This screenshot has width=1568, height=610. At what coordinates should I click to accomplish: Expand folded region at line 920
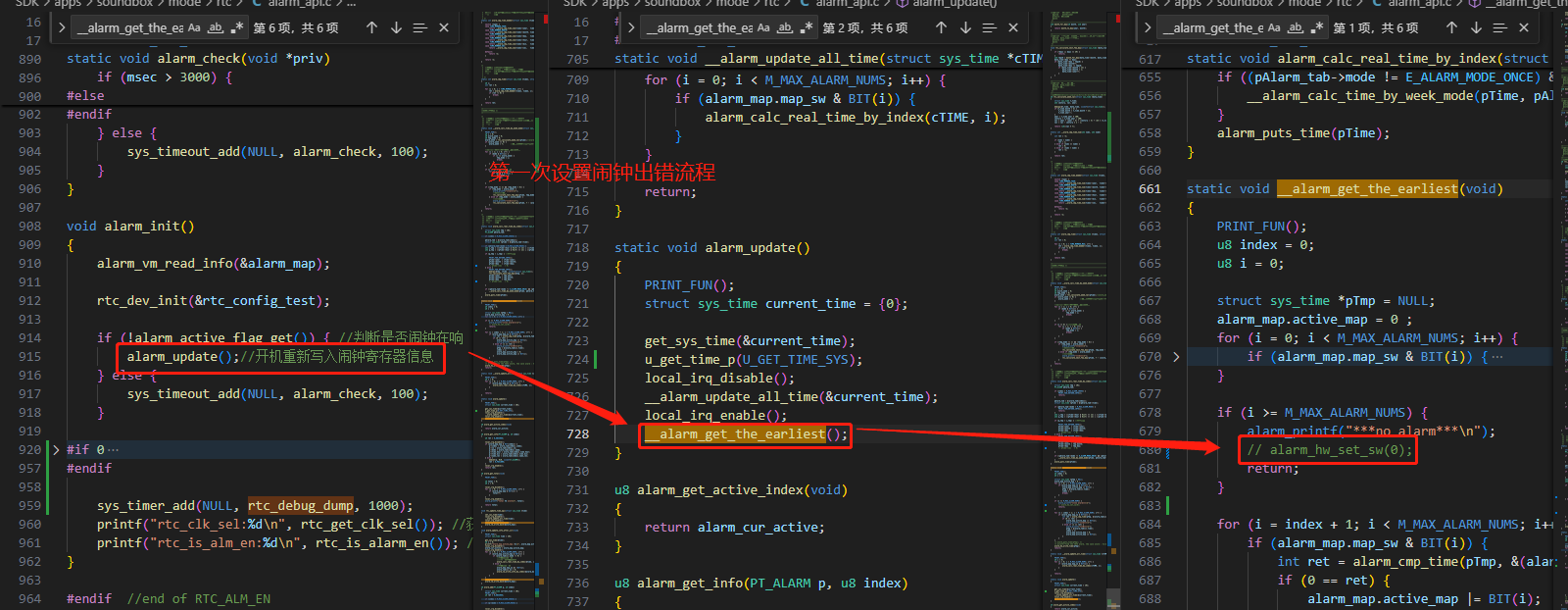(x=56, y=450)
